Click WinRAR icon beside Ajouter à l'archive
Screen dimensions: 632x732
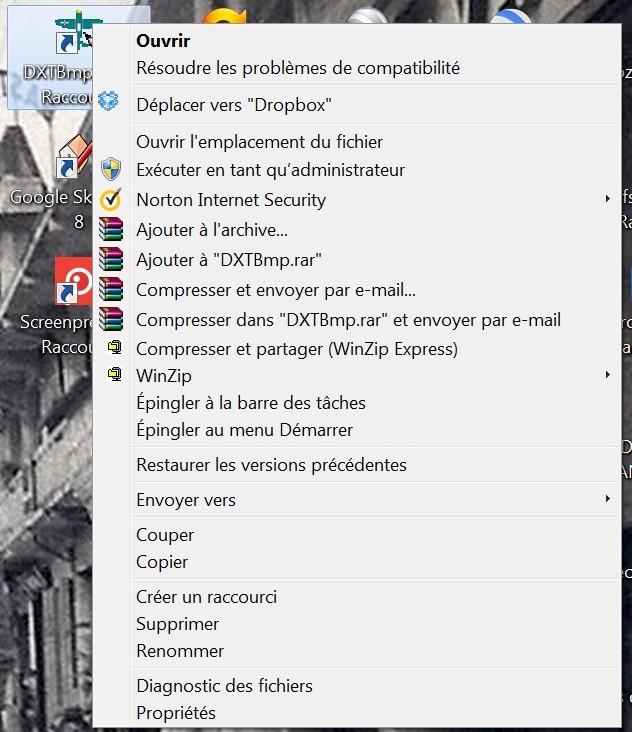[x=111, y=229]
